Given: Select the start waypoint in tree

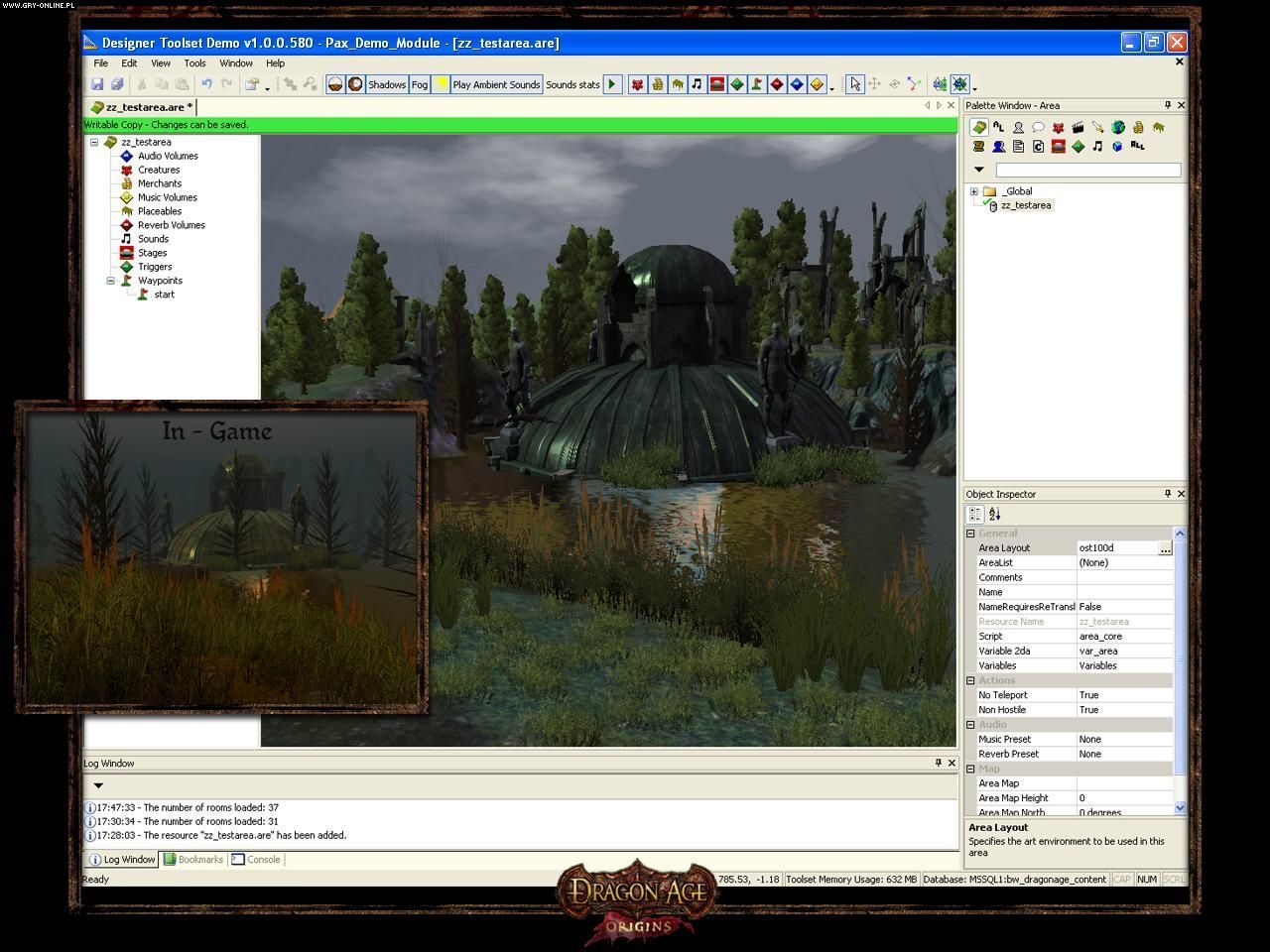Looking at the screenshot, I should click(x=165, y=295).
